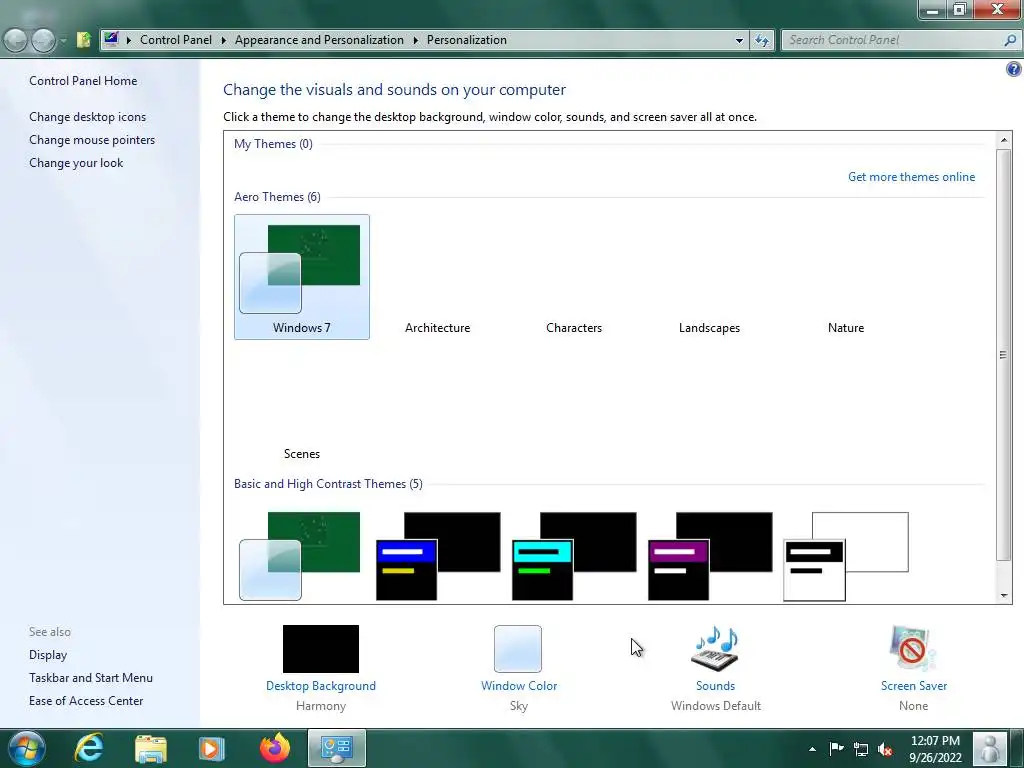Click the address bar refresh button

click(761, 40)
